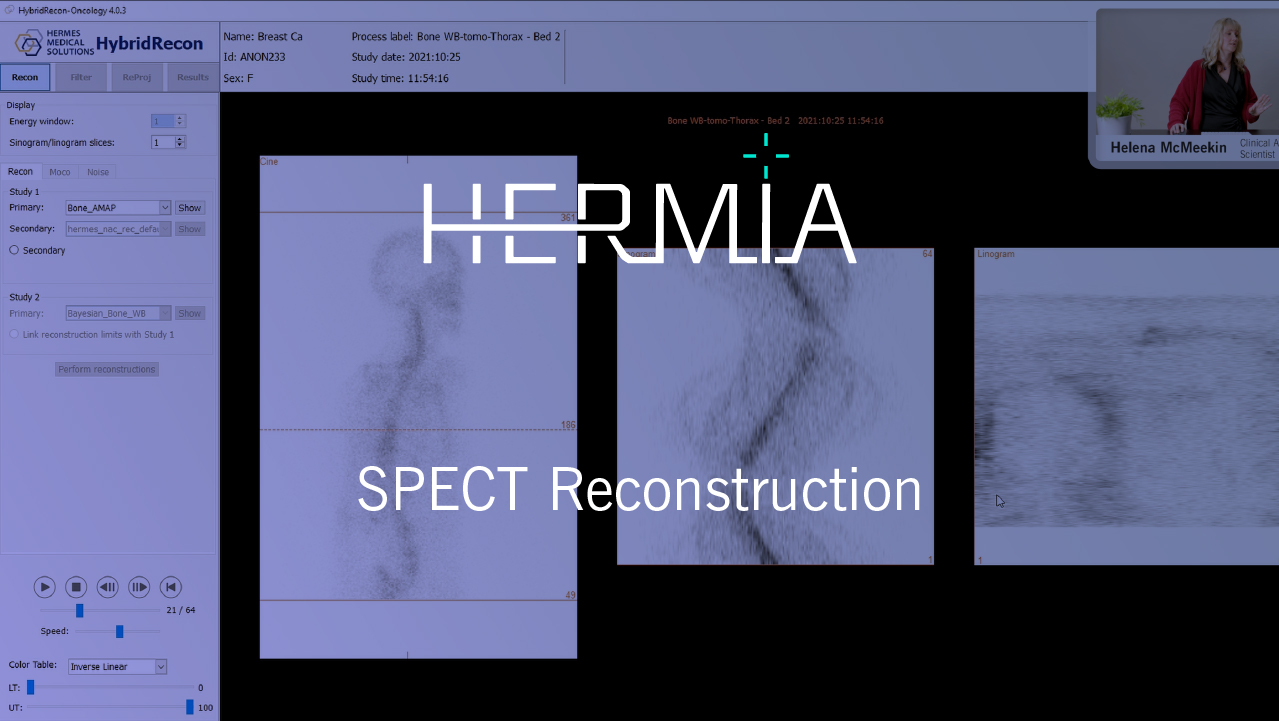Jump to first cine frame
The height and width of the screenshot is (721, 1279).
171,587
